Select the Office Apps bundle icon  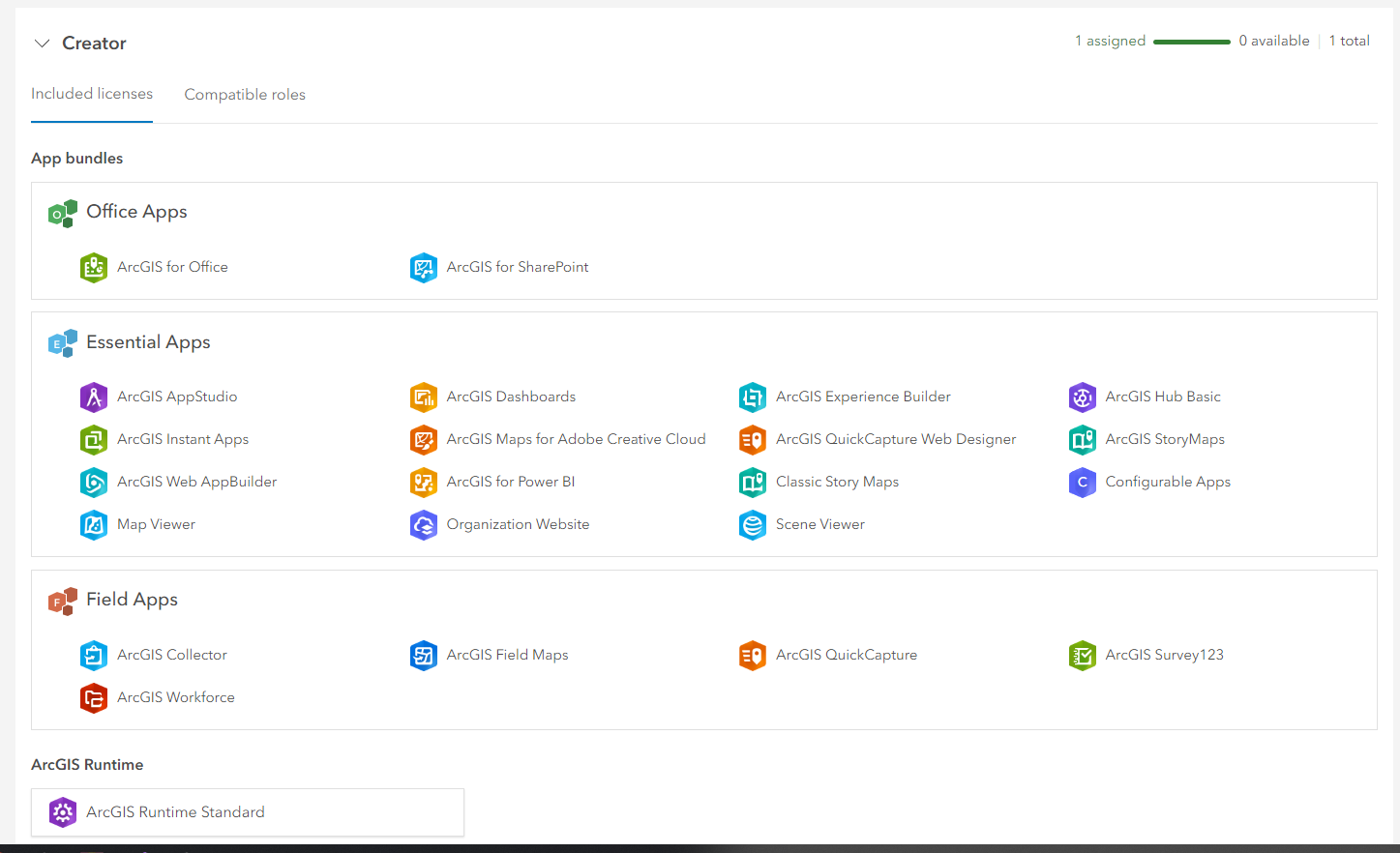point(61,213)
